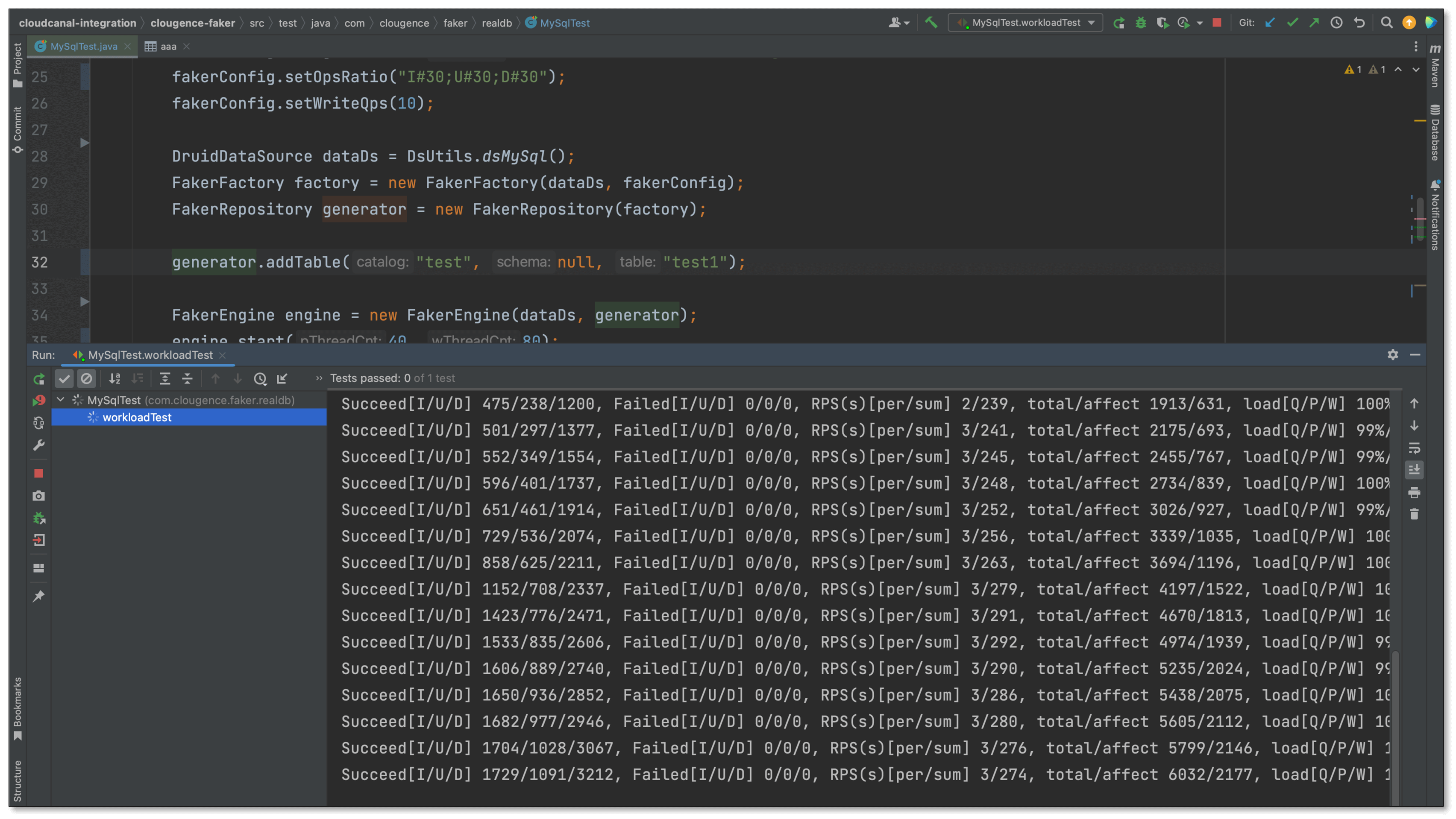Clear console output with trash icon
Viewport: 1456px width, 819px height.
(1414, 515)
